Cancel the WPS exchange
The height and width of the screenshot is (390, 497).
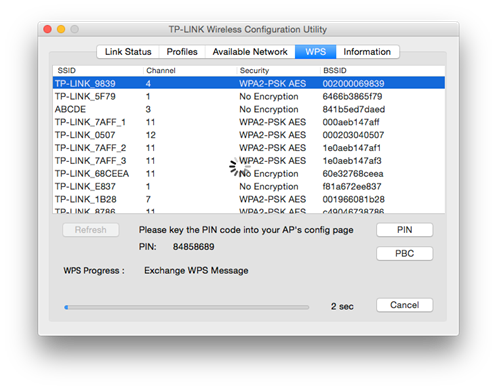click(405, 305)
